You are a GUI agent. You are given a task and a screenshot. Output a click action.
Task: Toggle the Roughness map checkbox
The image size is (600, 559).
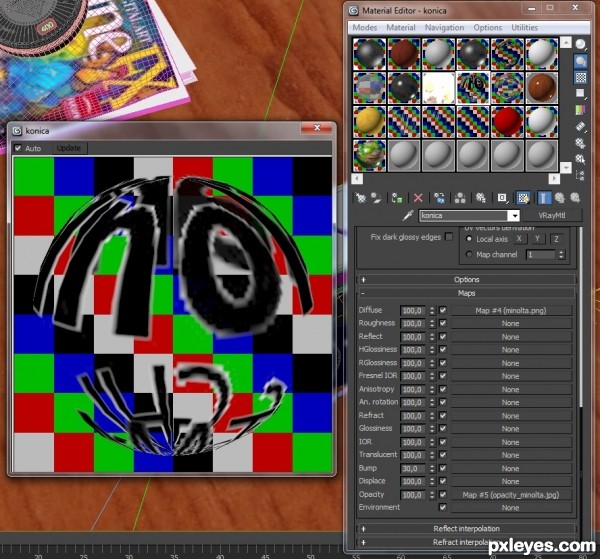pyautogui.click(x=443, y=323)
